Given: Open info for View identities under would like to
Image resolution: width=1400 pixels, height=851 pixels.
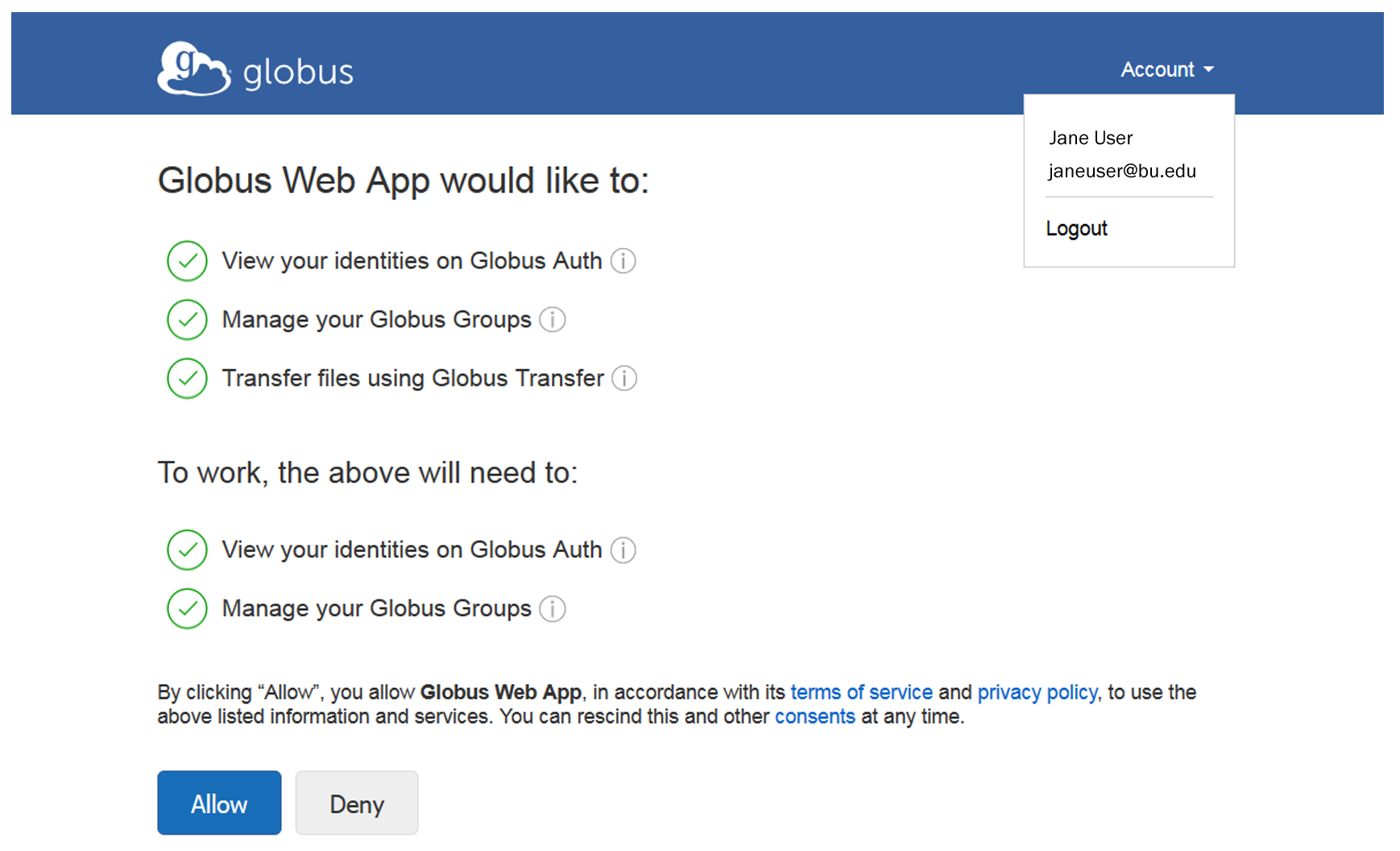Looking at the screenshot, I should pyautogui.click(x=623, y=261).
